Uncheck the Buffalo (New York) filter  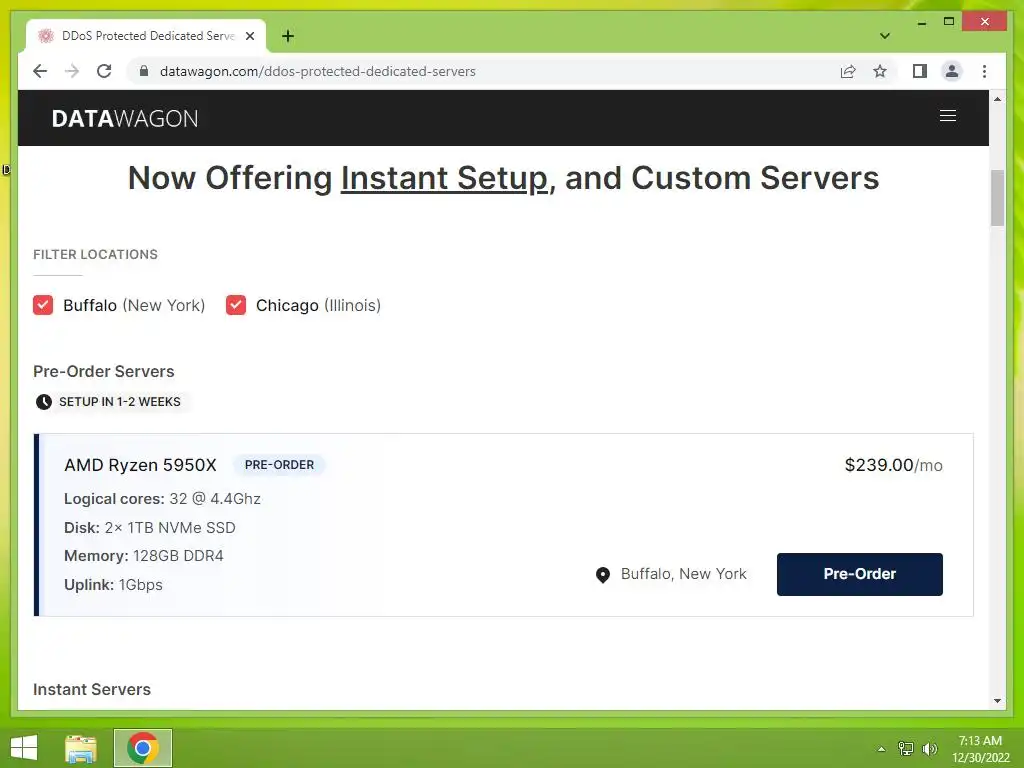(x=43, y=305)
